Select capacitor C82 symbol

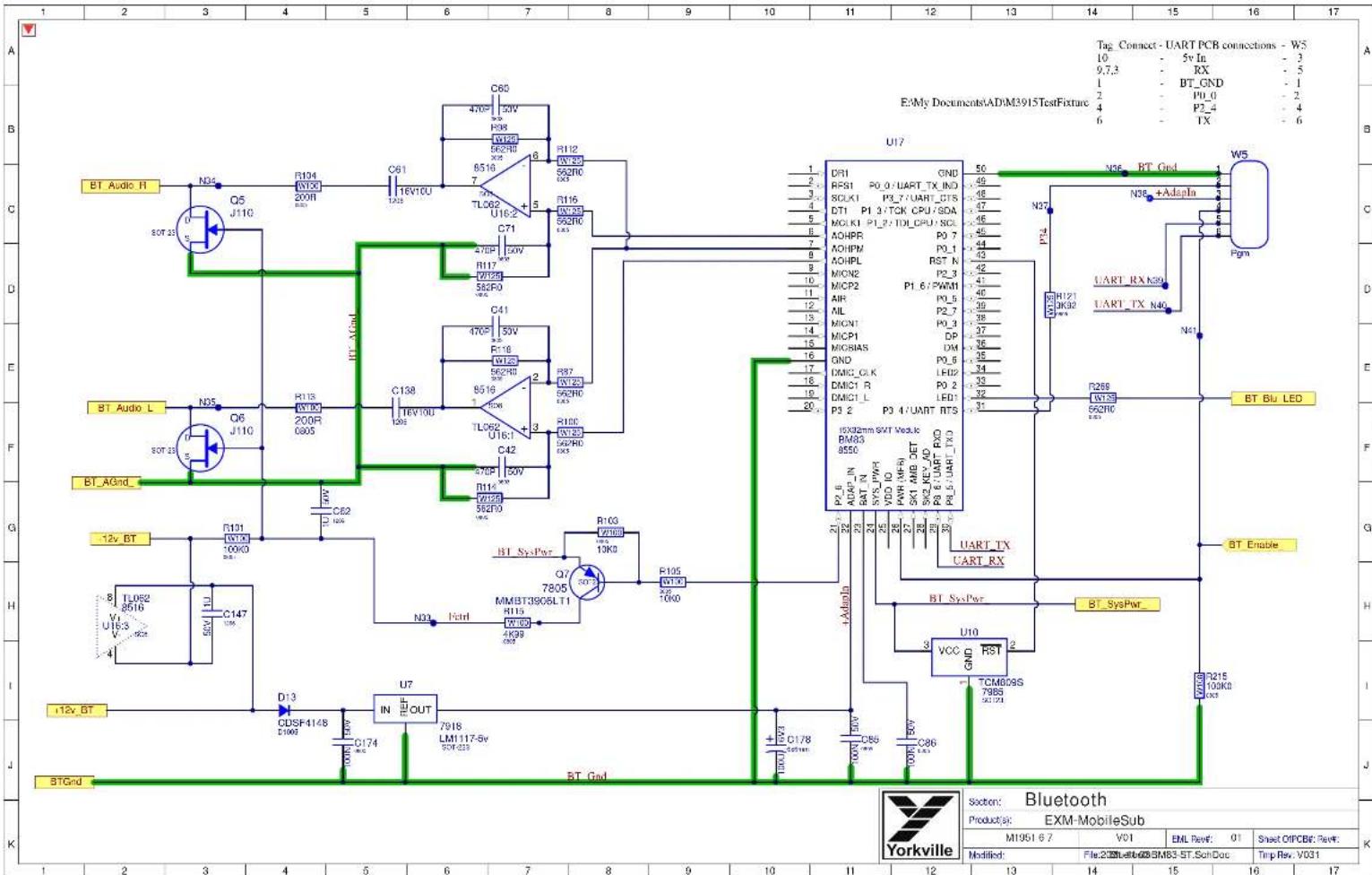tap(322, 512)
